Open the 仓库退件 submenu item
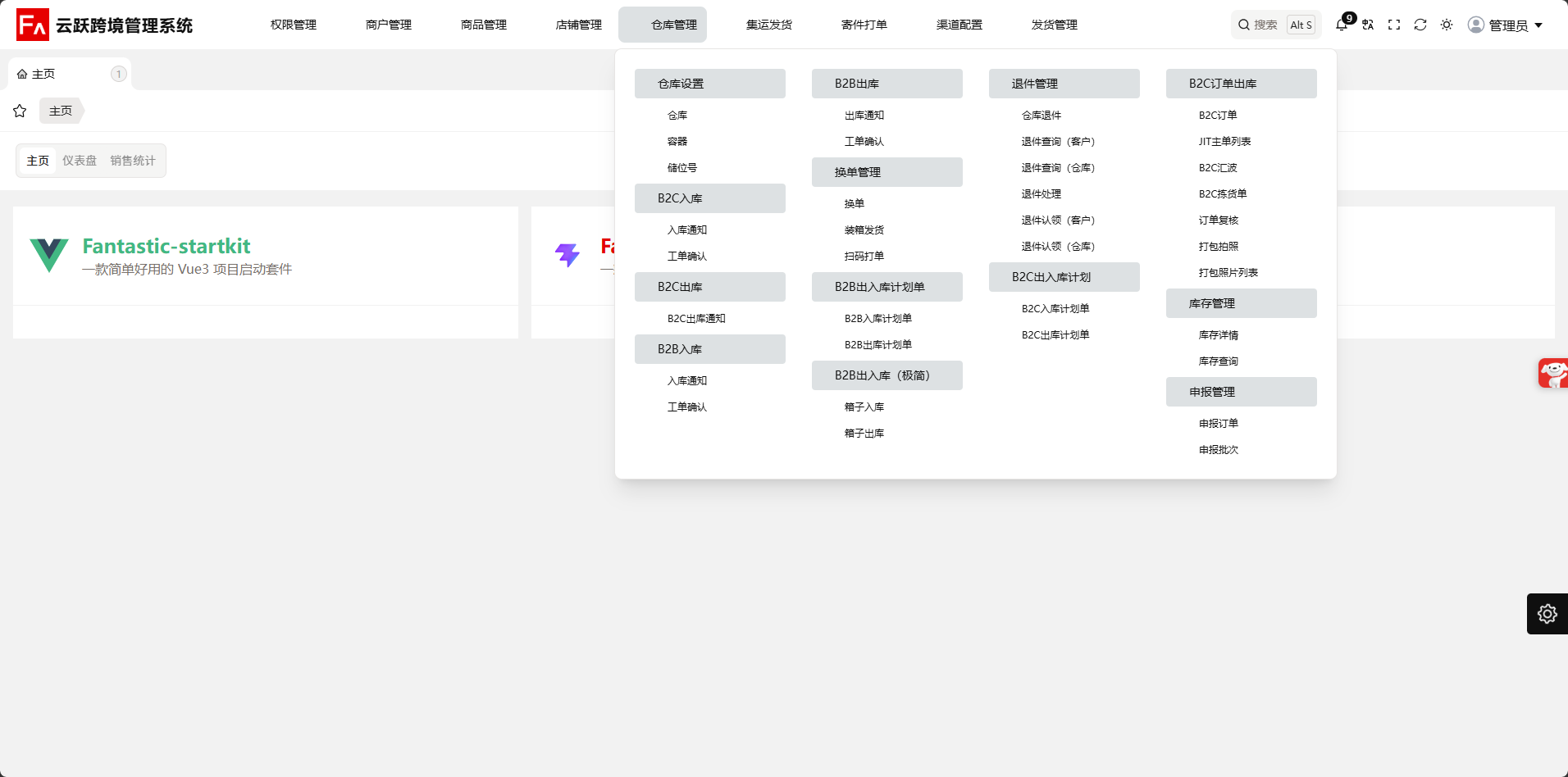This screenshot has width=1568, height=777. pyautogui.click(x=1042, y=116)
